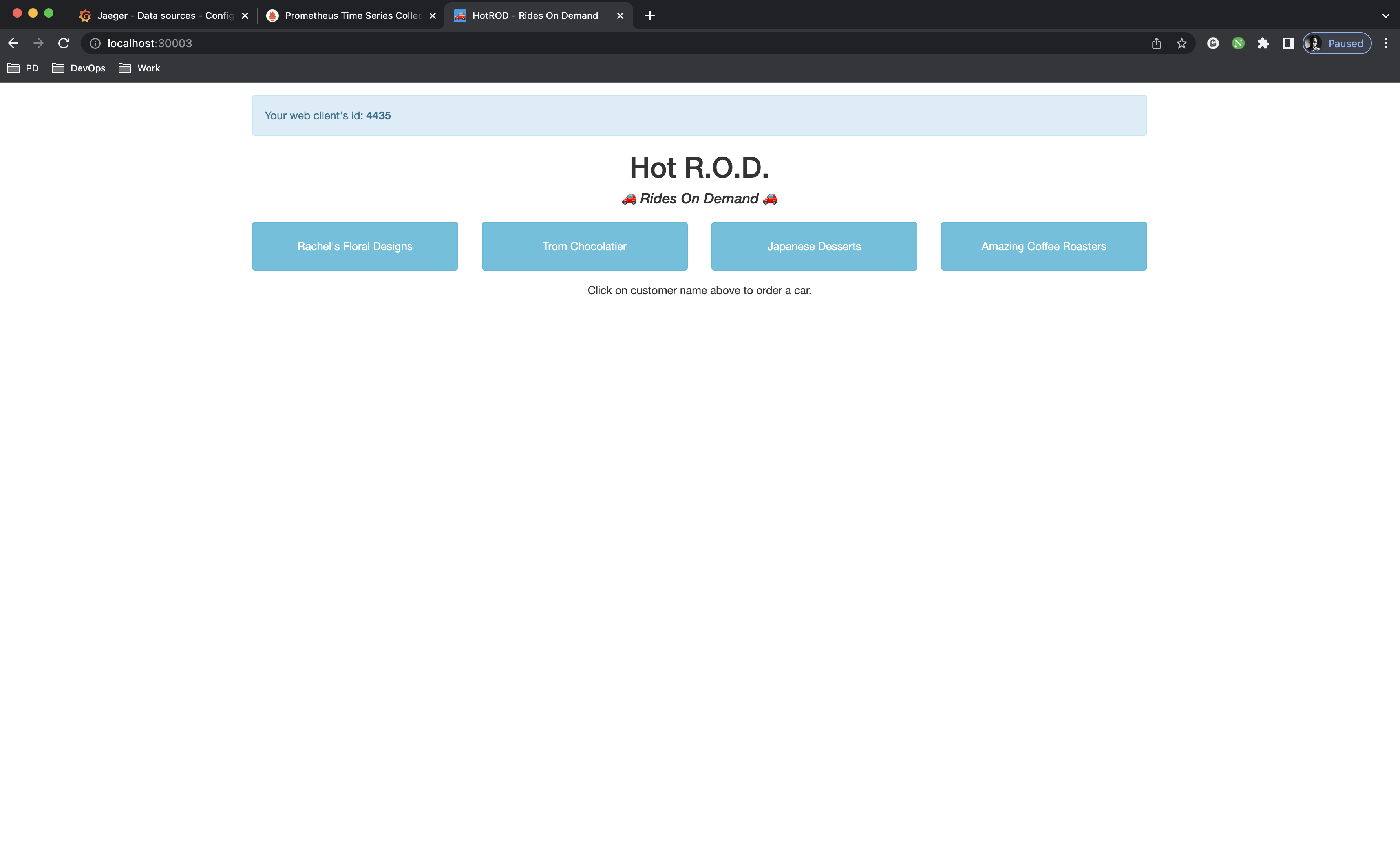The image size is (1400, 842).
Task: Toggle the browser side panel icon
Action: click(1288, 43)
